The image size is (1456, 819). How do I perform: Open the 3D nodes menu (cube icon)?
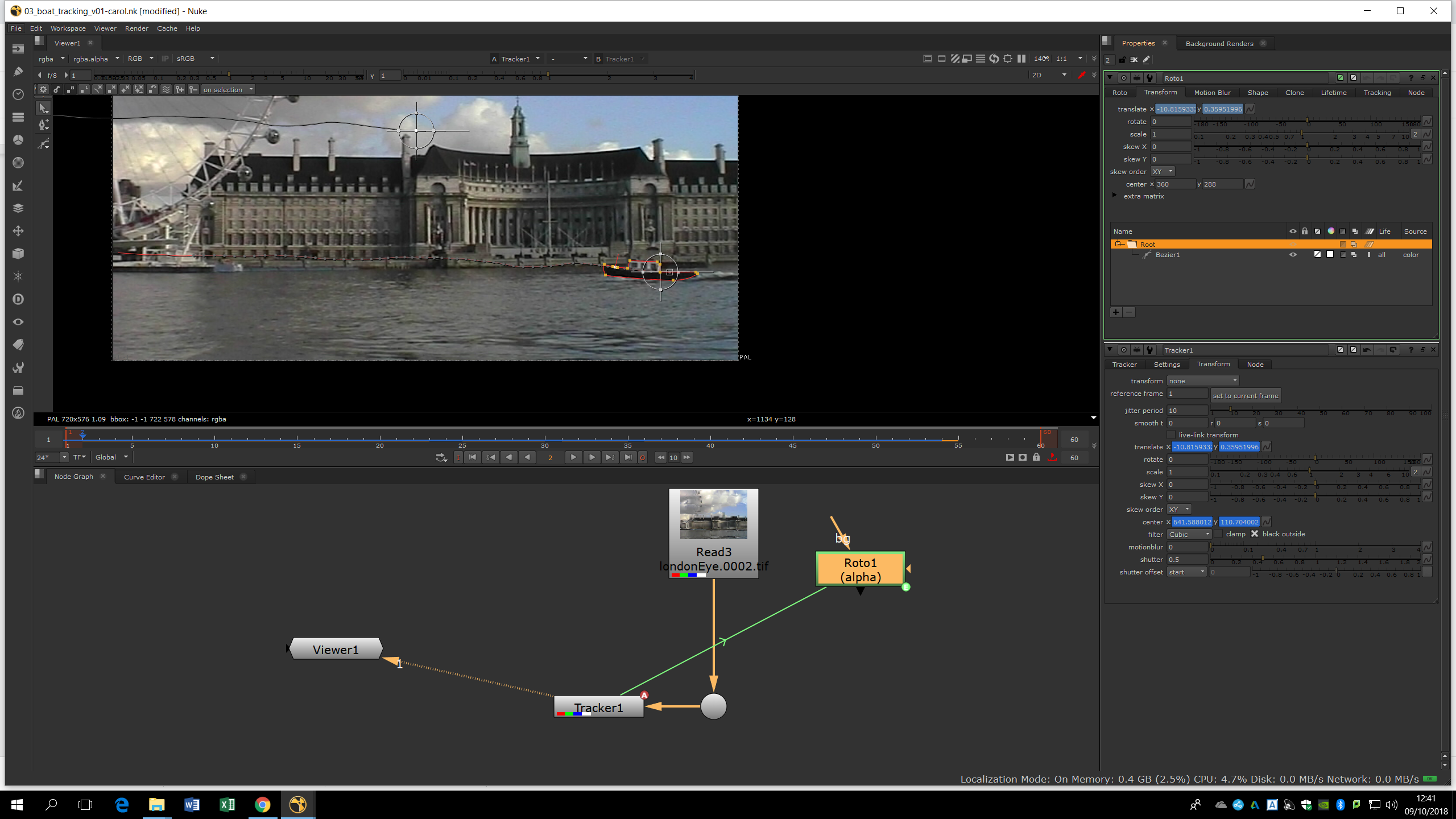click(x=18, y=254)
